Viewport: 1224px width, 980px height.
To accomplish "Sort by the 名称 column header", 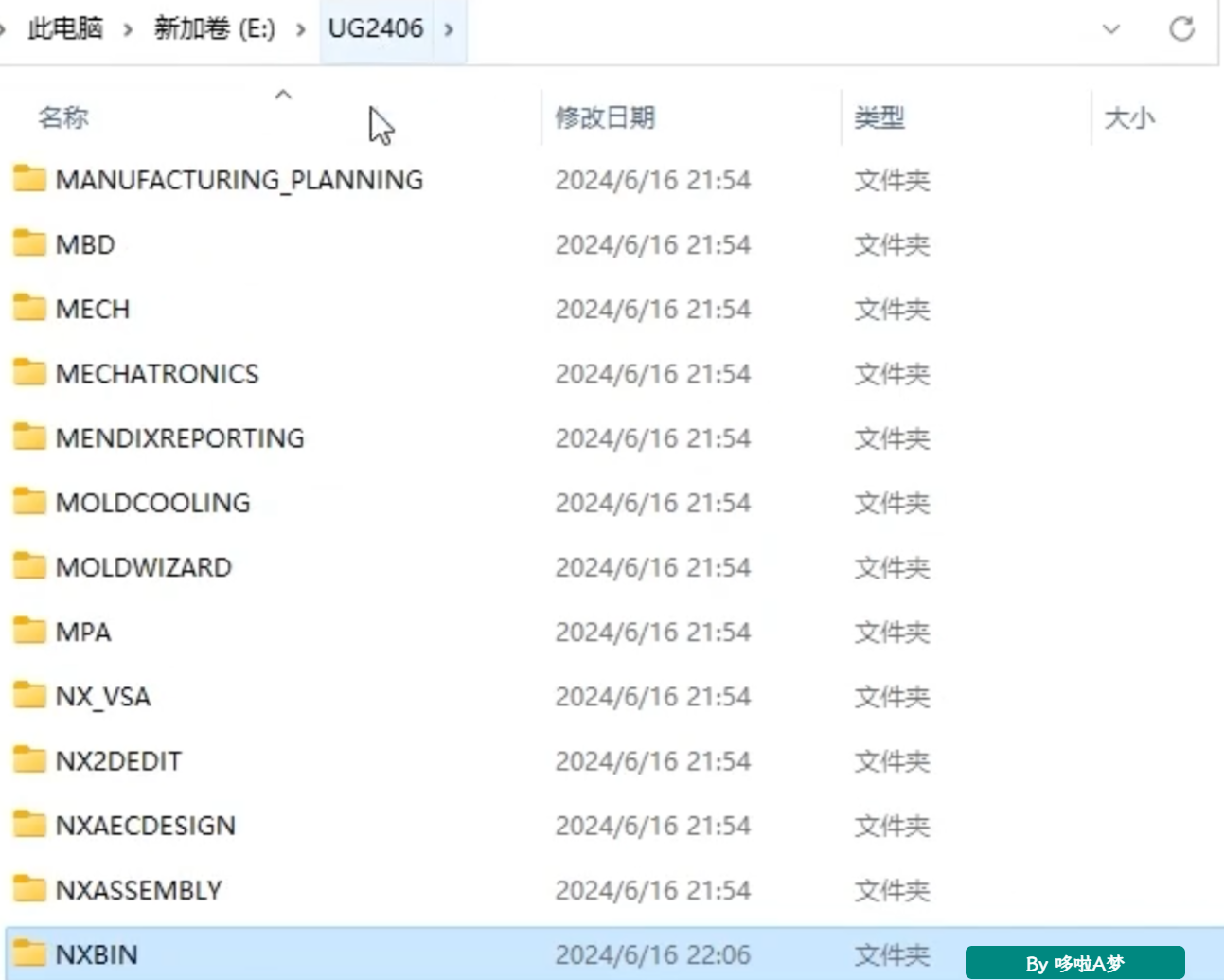I will 63,117.
